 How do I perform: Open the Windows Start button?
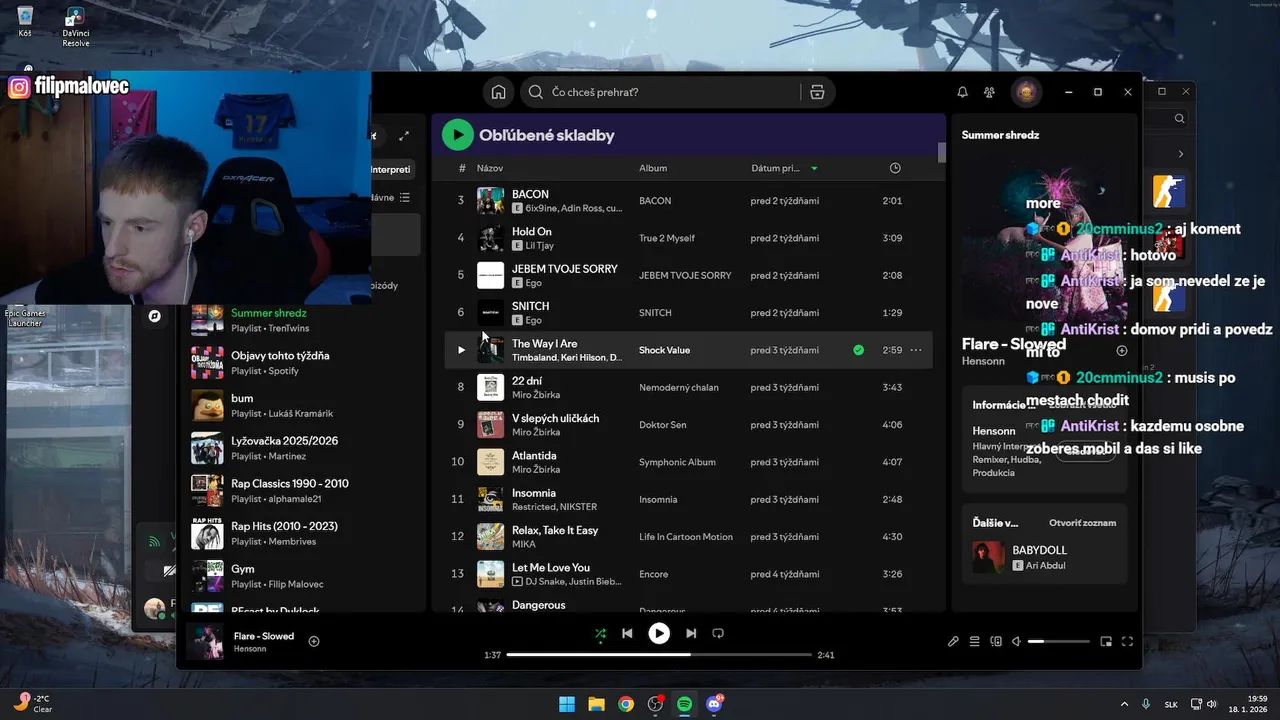[x=567, y=704]
